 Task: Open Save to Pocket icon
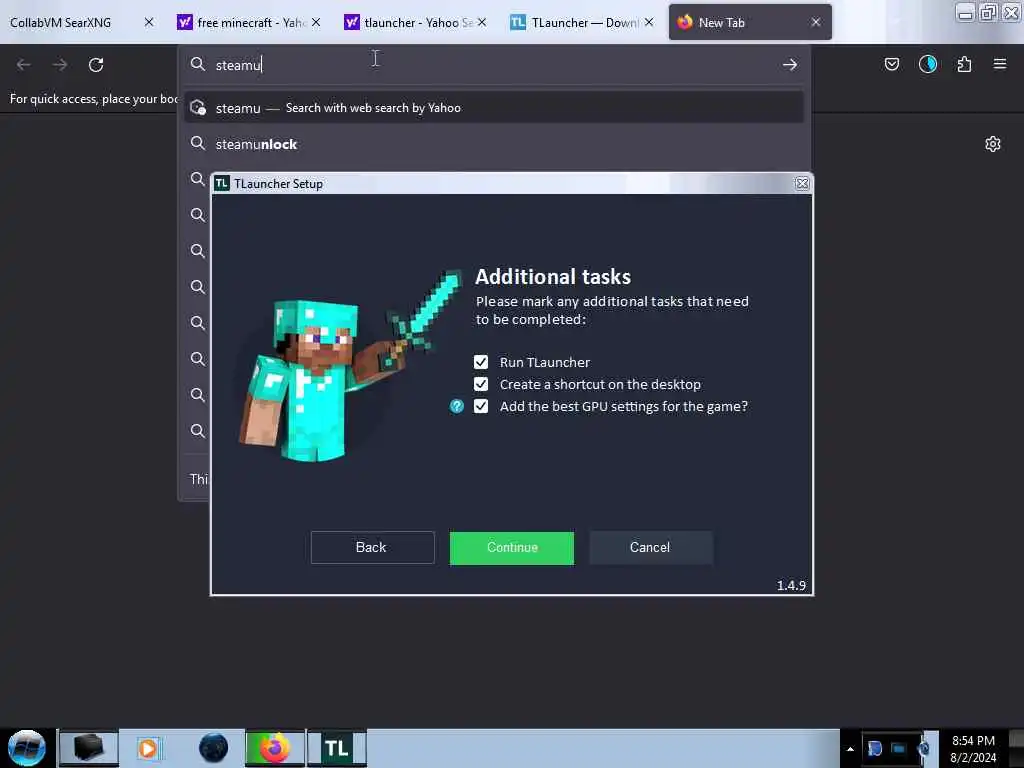891,64
